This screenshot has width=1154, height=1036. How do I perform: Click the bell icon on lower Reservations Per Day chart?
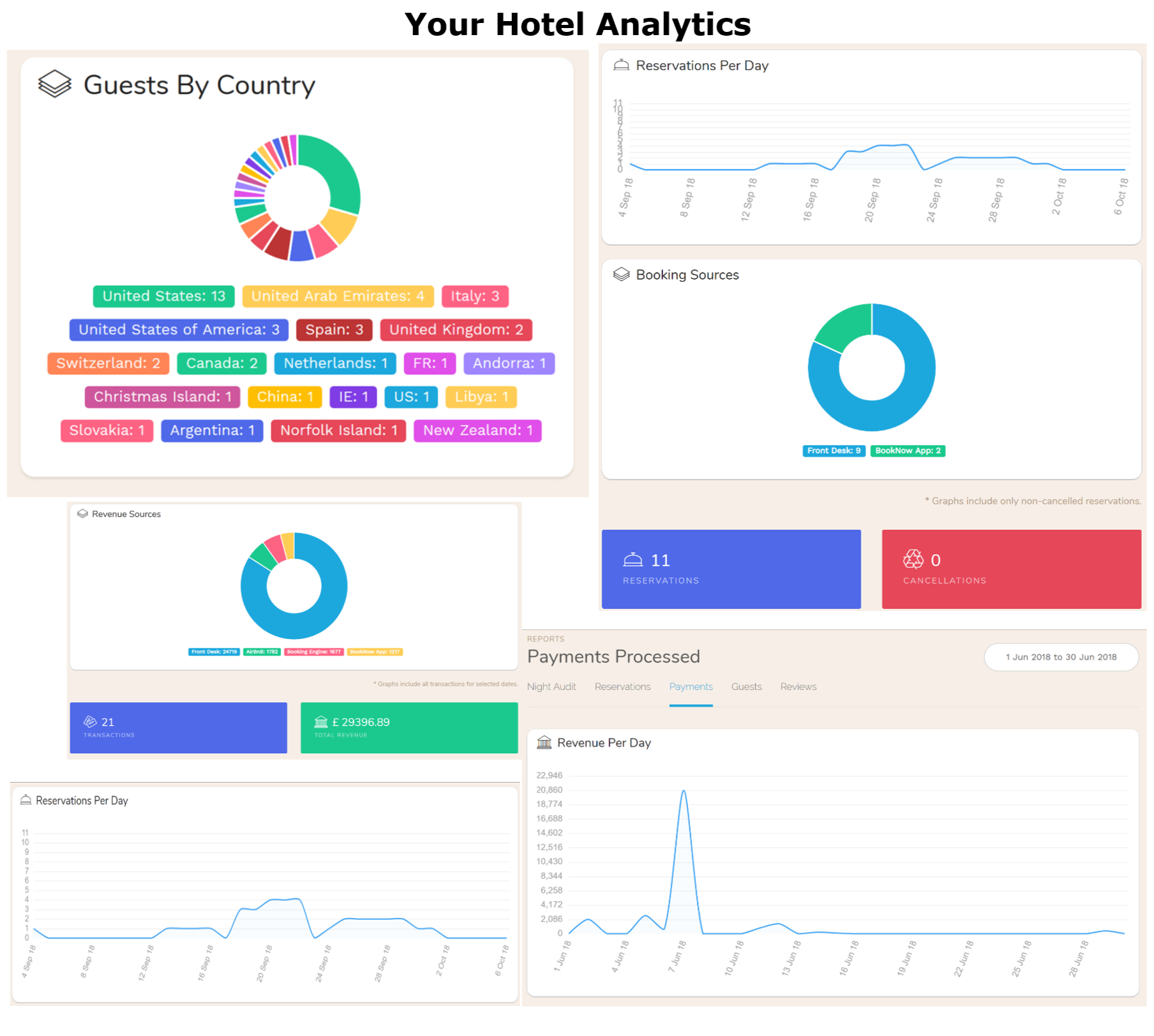click(26, 799)
